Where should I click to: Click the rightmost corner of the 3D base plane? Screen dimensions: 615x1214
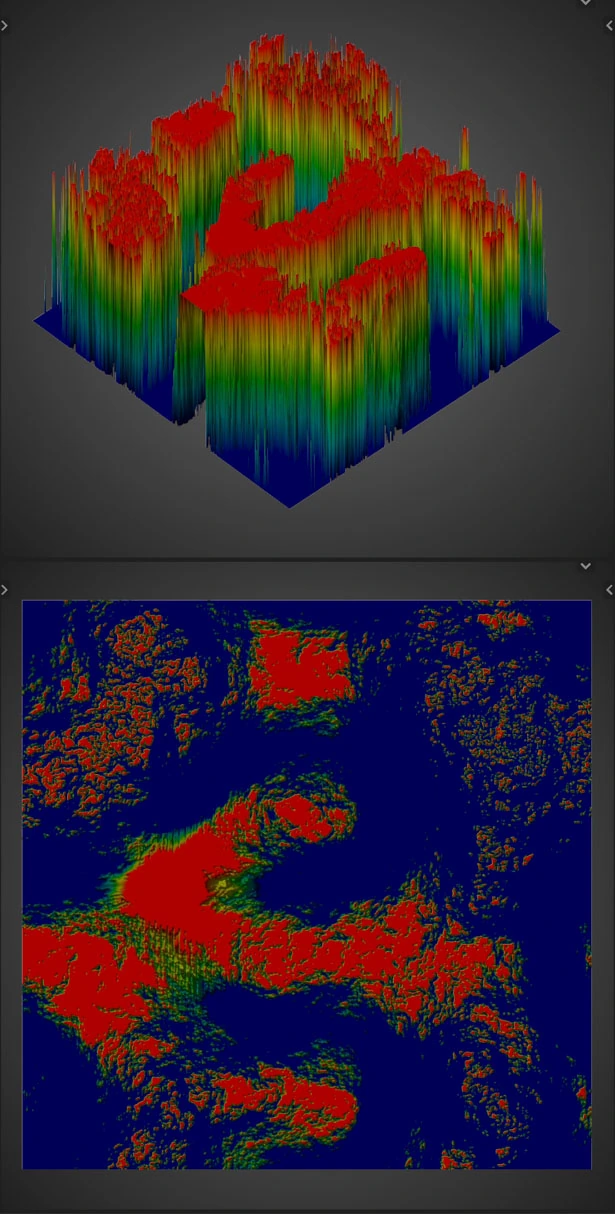point(556,330)
